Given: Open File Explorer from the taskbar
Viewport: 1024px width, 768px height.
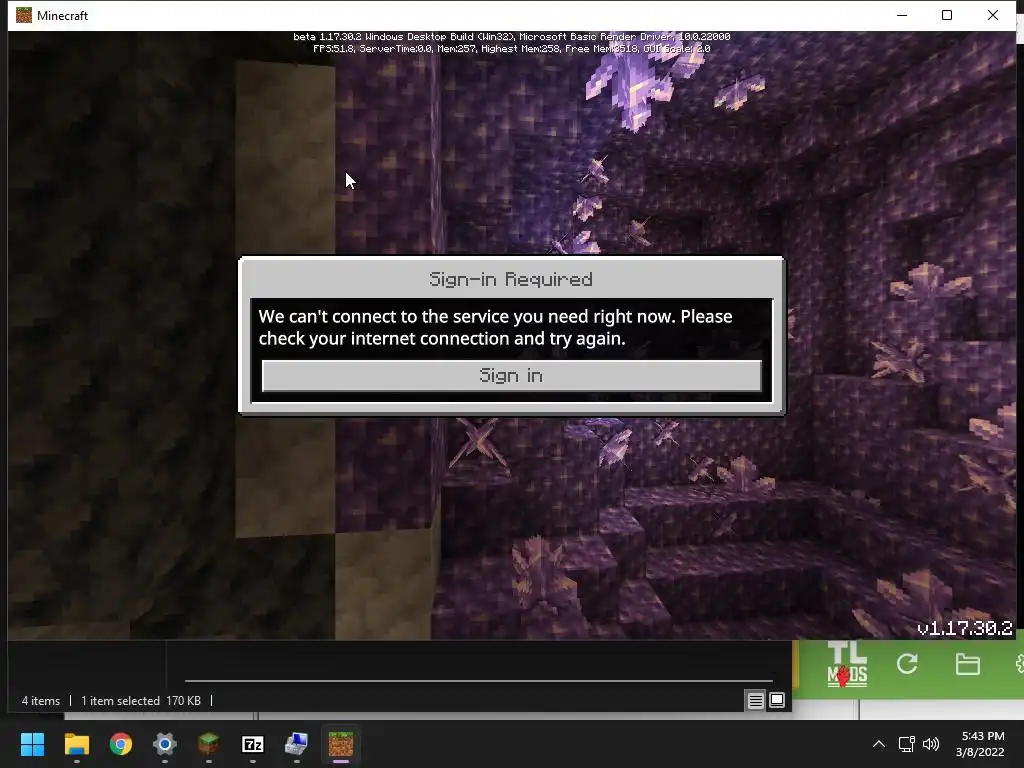Looking at the screenshot, I should [76, 744].
